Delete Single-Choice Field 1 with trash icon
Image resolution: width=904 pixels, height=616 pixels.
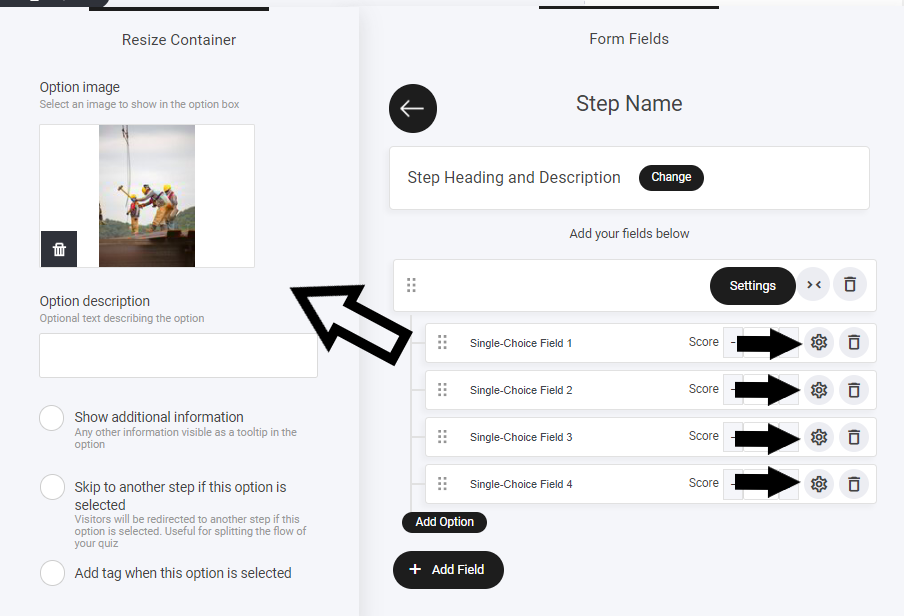pyautogui.click(x=853, y=343)
